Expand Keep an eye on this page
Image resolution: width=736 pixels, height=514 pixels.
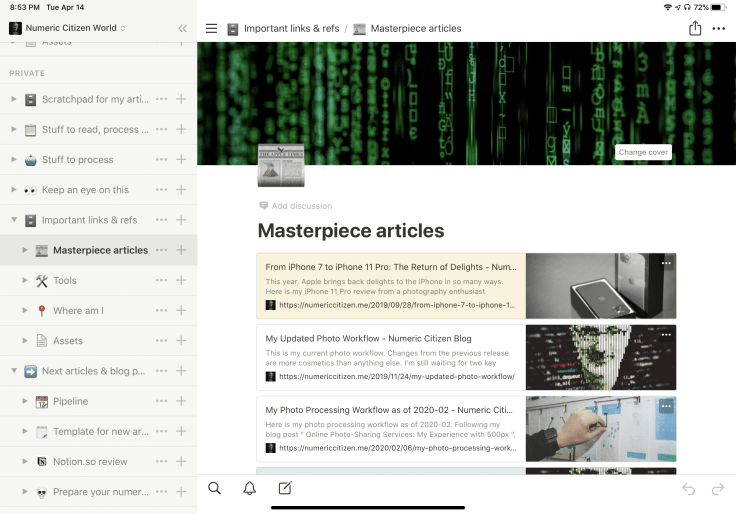[x=14, y=190]
